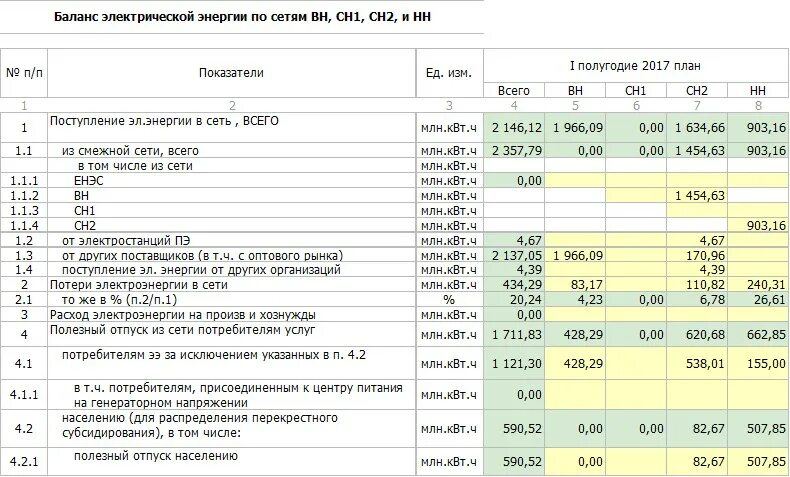The width and height of the screenshot is (790, 477).
Task: Select cell value 1 121,30
Action: (x=517, y=364)
